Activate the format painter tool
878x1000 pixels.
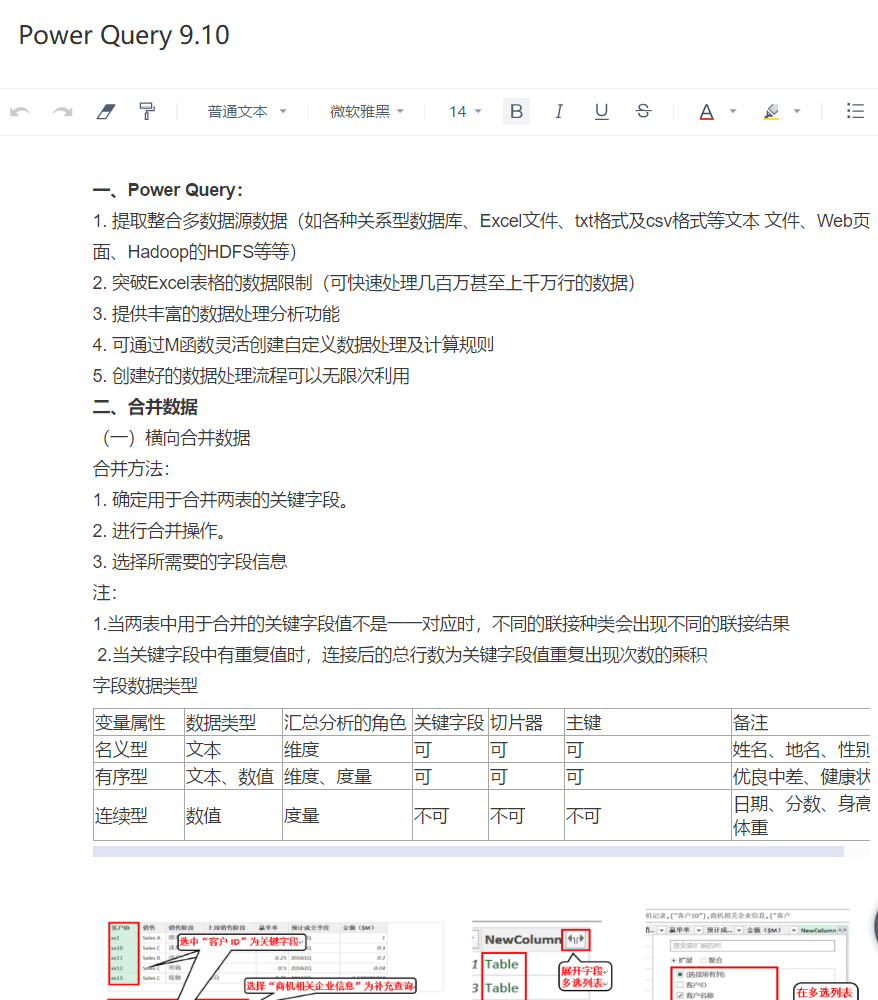(x=147, y=112)
